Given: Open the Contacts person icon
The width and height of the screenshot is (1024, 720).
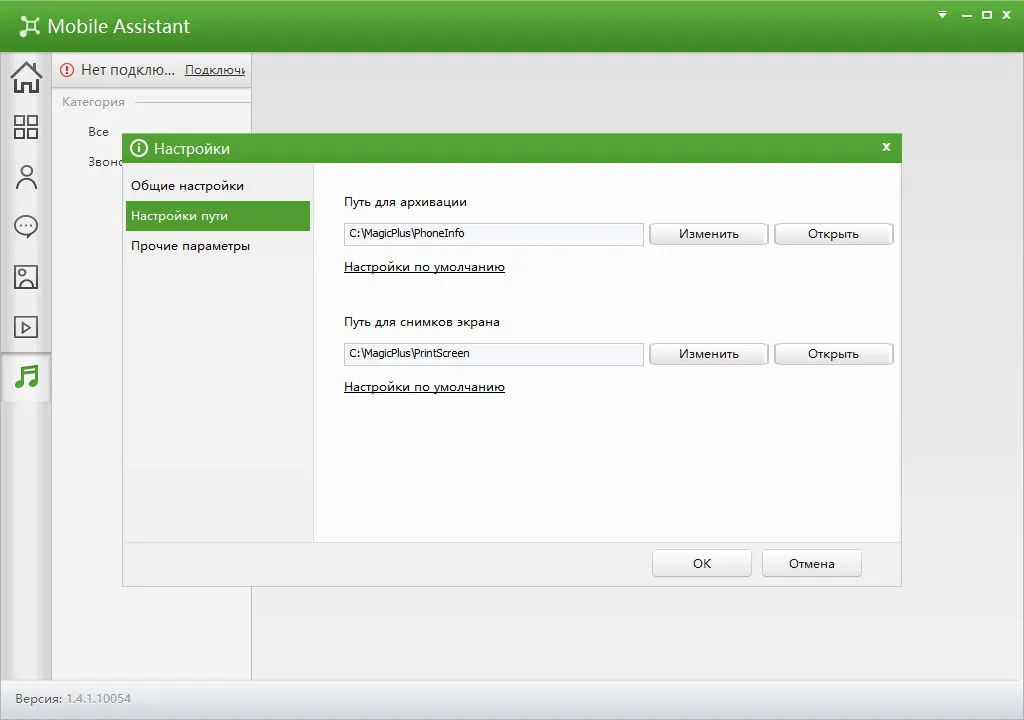Looking at the screenshot, I should [x=26, y=177].
